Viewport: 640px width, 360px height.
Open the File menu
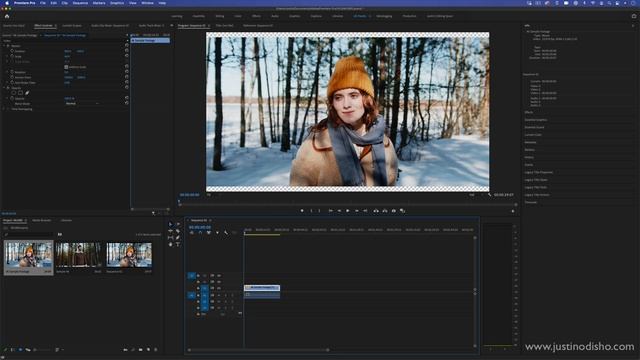(43, 3)
